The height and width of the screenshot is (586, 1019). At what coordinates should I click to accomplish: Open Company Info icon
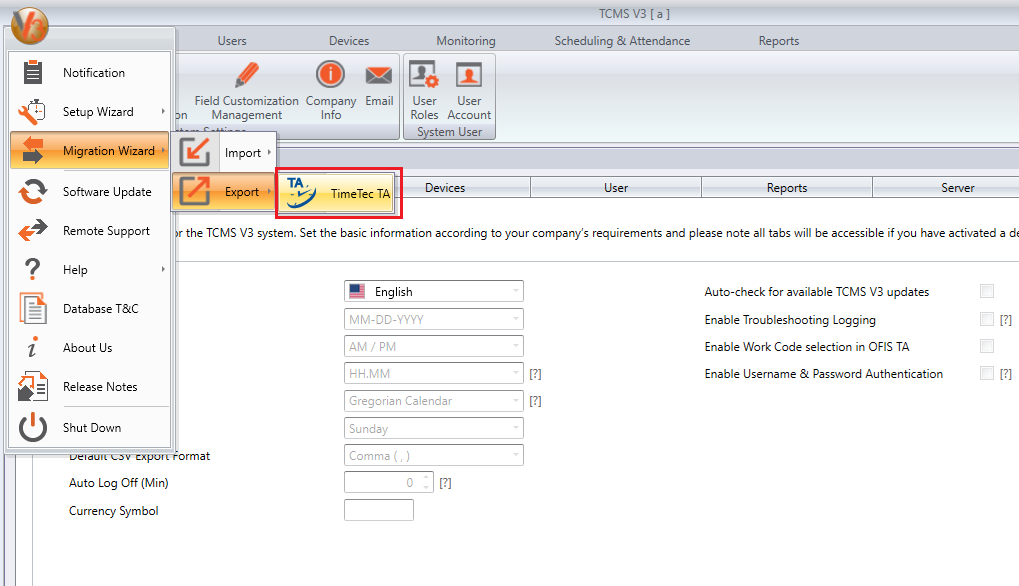pos(330,74)
